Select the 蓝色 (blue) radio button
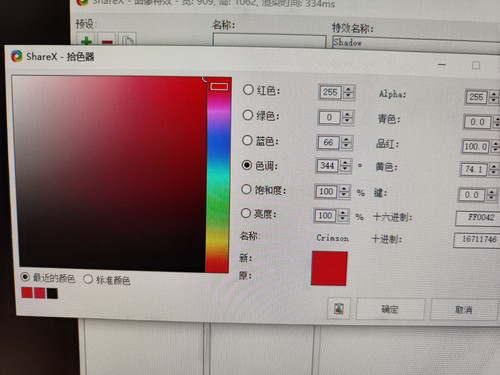 tap(247, 140)
